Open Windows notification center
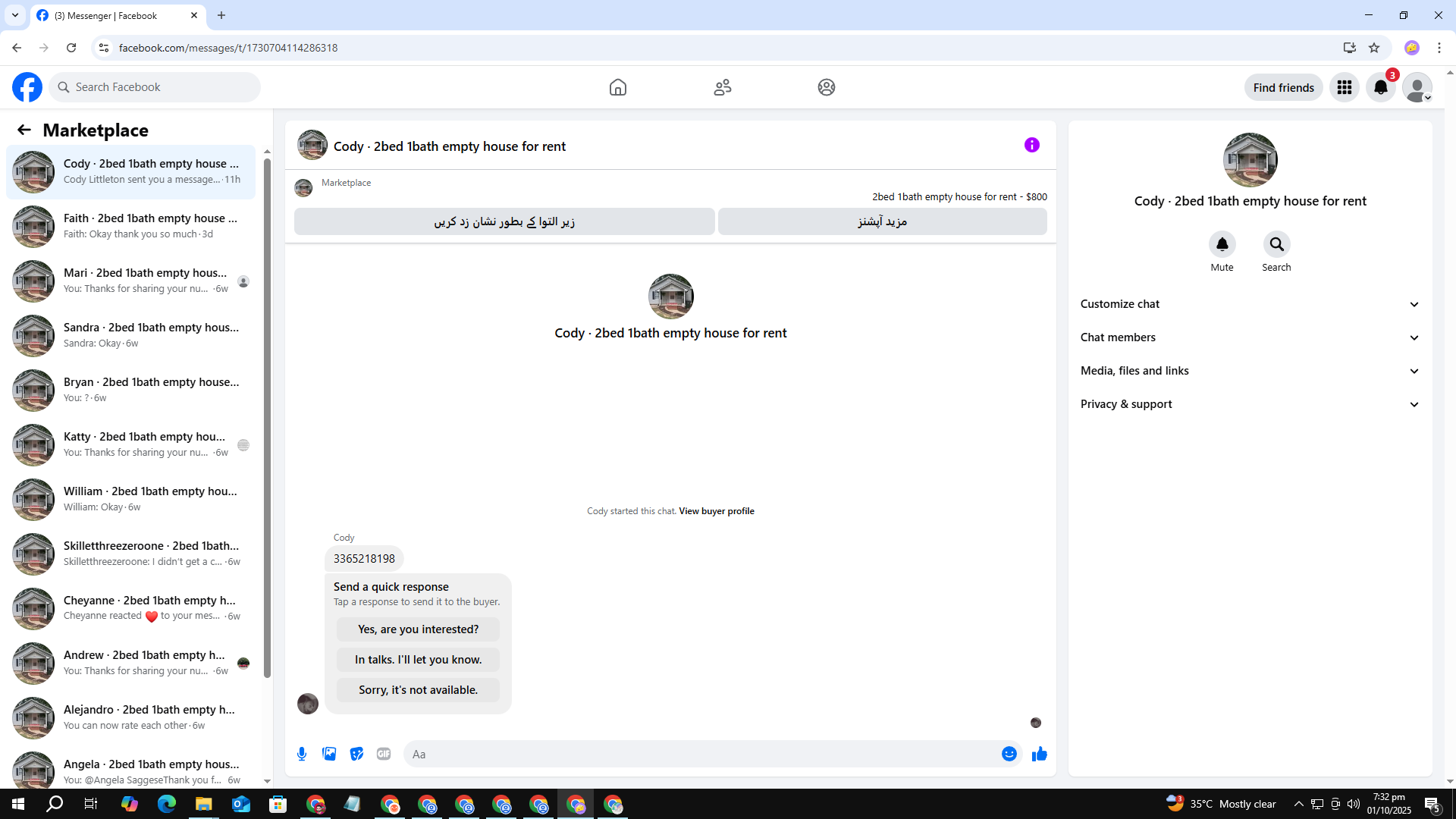The width and height of the screenshot is (1456, 819). (x=1432, y=804)
